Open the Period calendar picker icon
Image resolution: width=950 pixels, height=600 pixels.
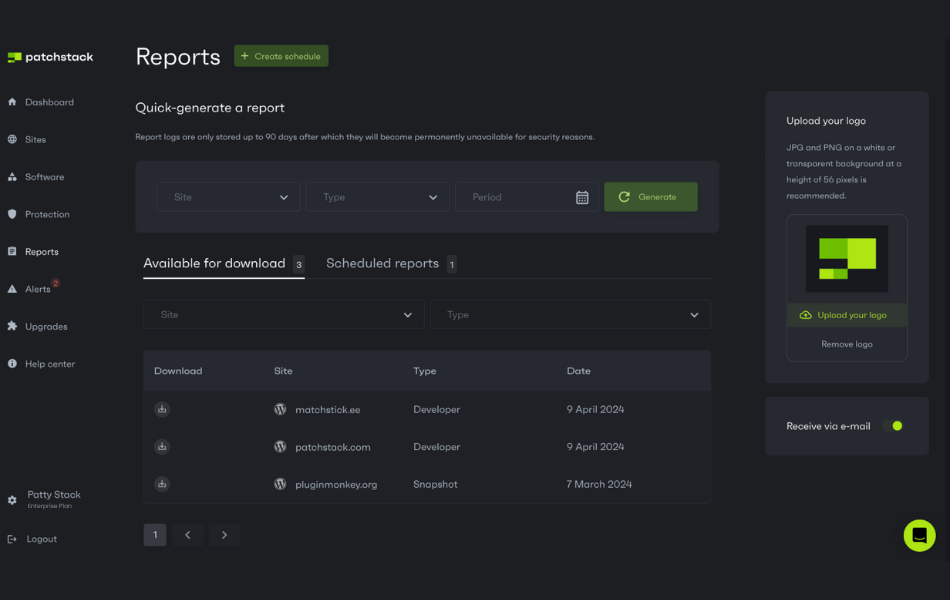[x=582, y=197]
